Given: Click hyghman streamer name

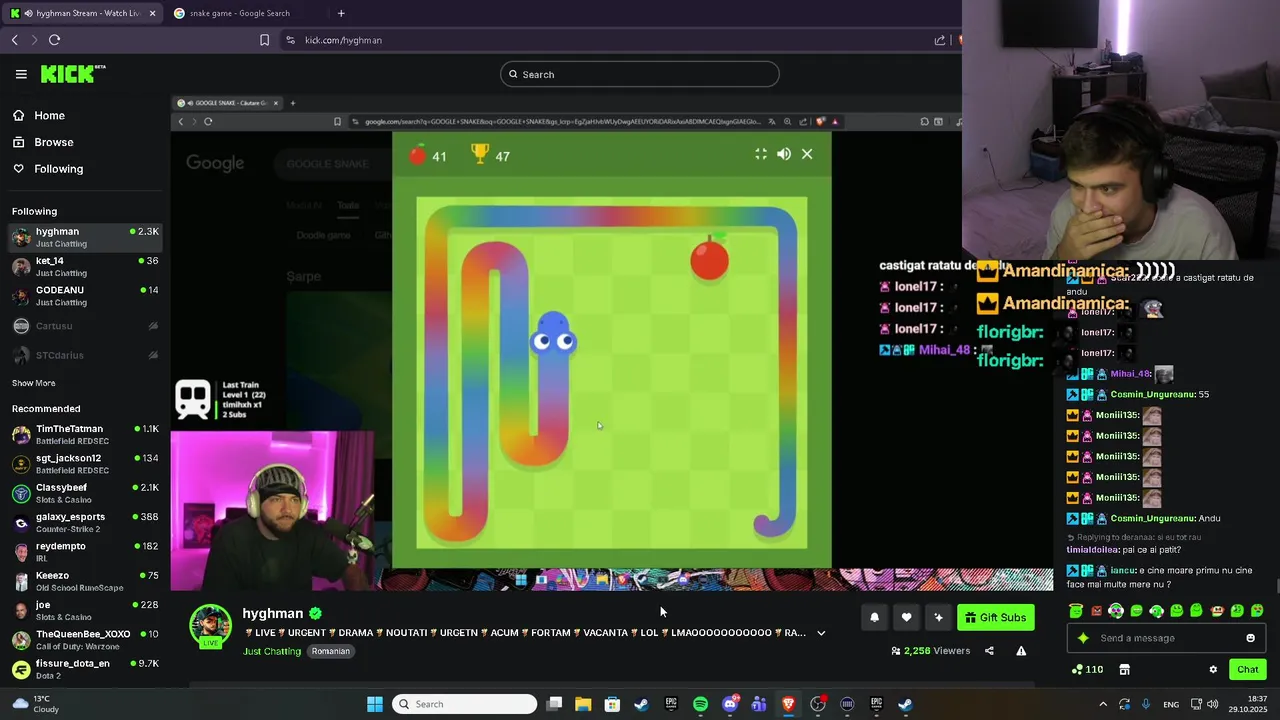Looking at the screenshot, I should (x=273, y=614).
